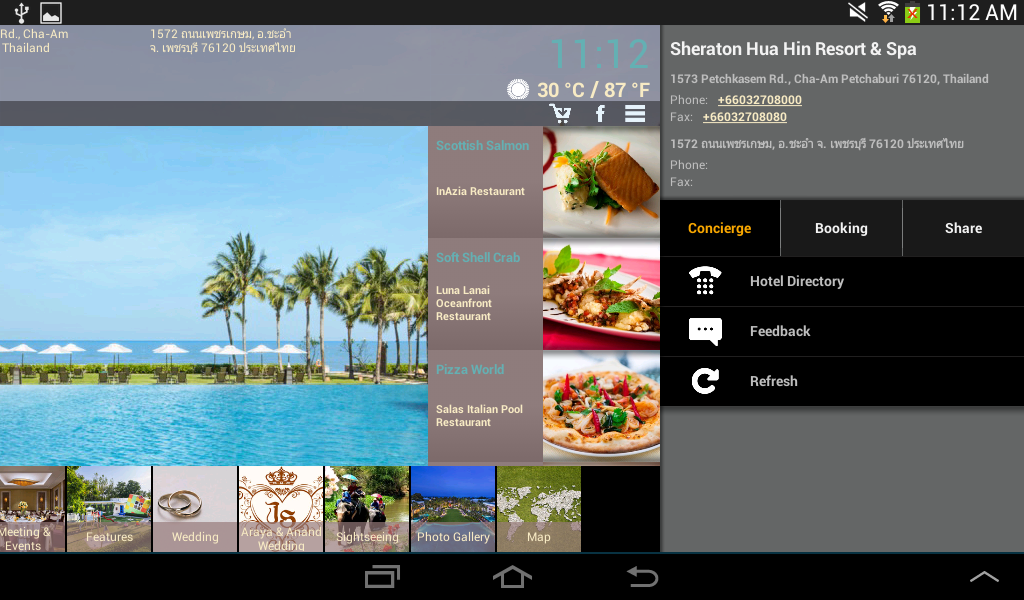
Task: Tap the image notification icon in status bar
Action: tap(51, 12)
